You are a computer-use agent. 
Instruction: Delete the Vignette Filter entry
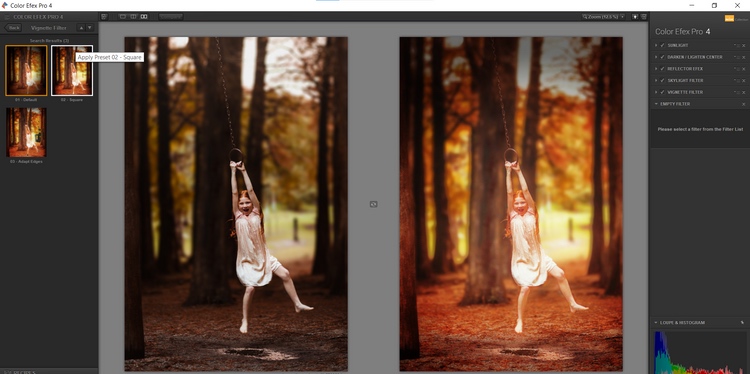pyautogui.click(x=744, y=92)
